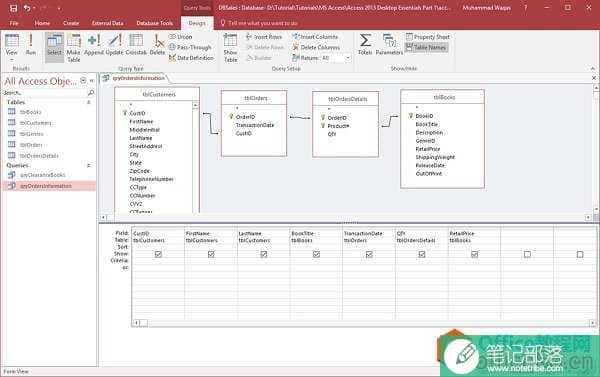Viewport: 600px width, 377px height.
Task: Choose the Append query type
Action: [x=94, y=44]
